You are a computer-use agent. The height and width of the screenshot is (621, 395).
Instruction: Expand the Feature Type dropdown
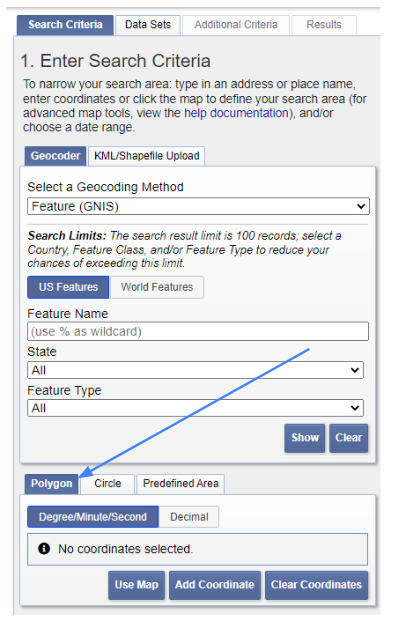(x=195, y=408)
